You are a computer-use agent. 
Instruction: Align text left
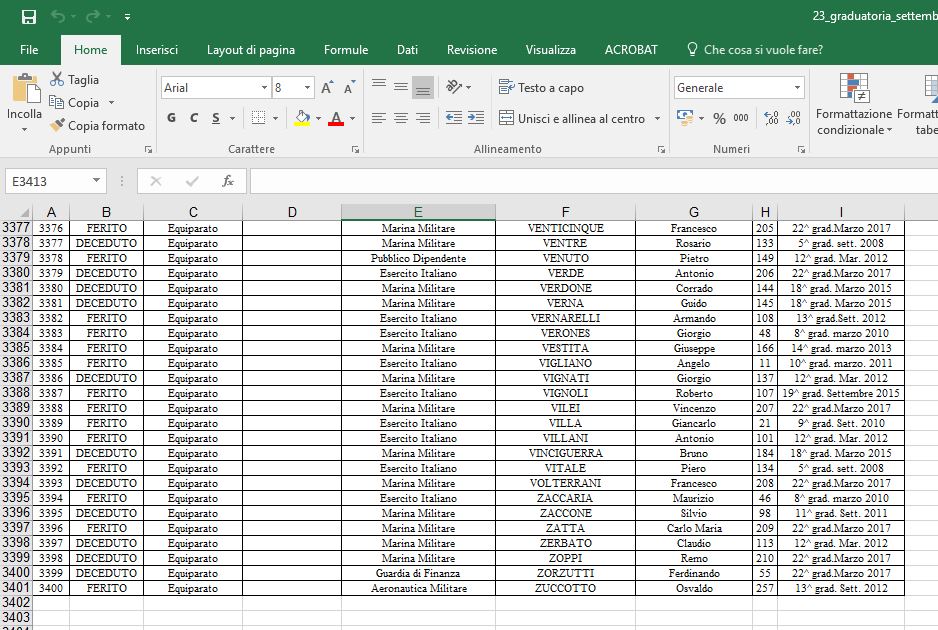tap(379, 118)
